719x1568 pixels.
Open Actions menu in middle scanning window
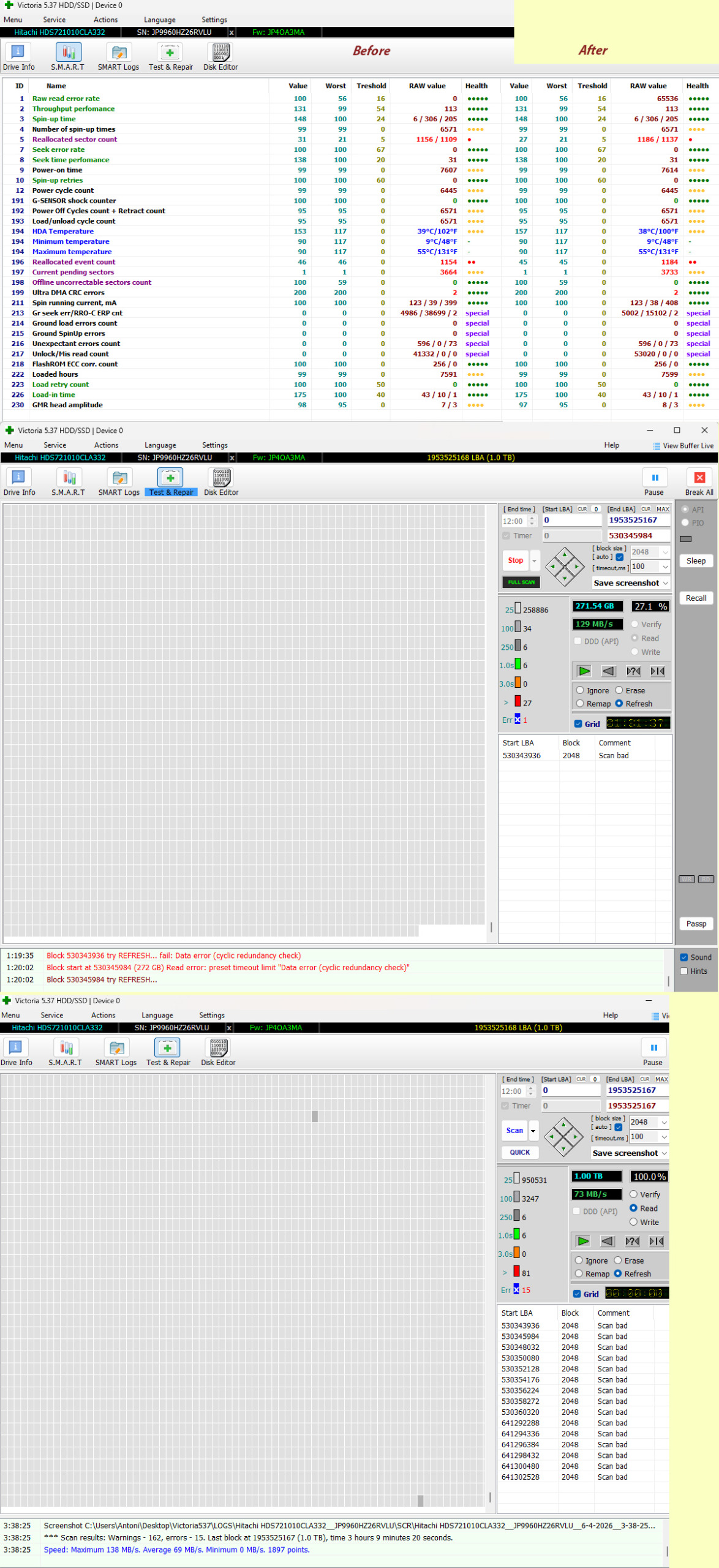coord(106,445)
